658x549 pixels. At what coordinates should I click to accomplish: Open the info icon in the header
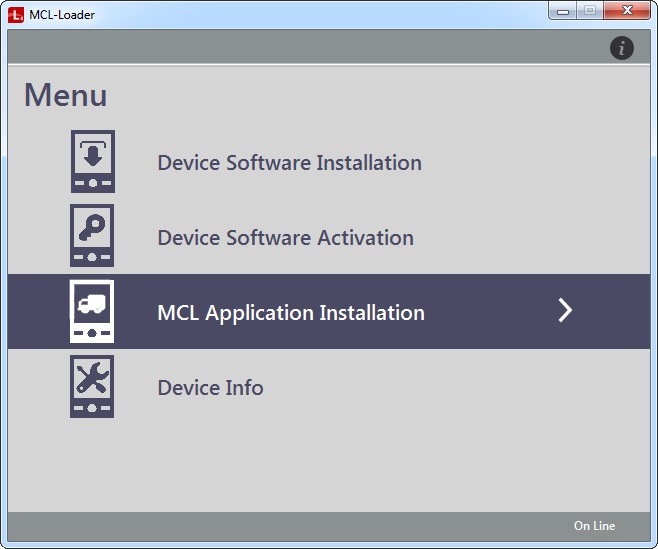click(x=621, y=48)
